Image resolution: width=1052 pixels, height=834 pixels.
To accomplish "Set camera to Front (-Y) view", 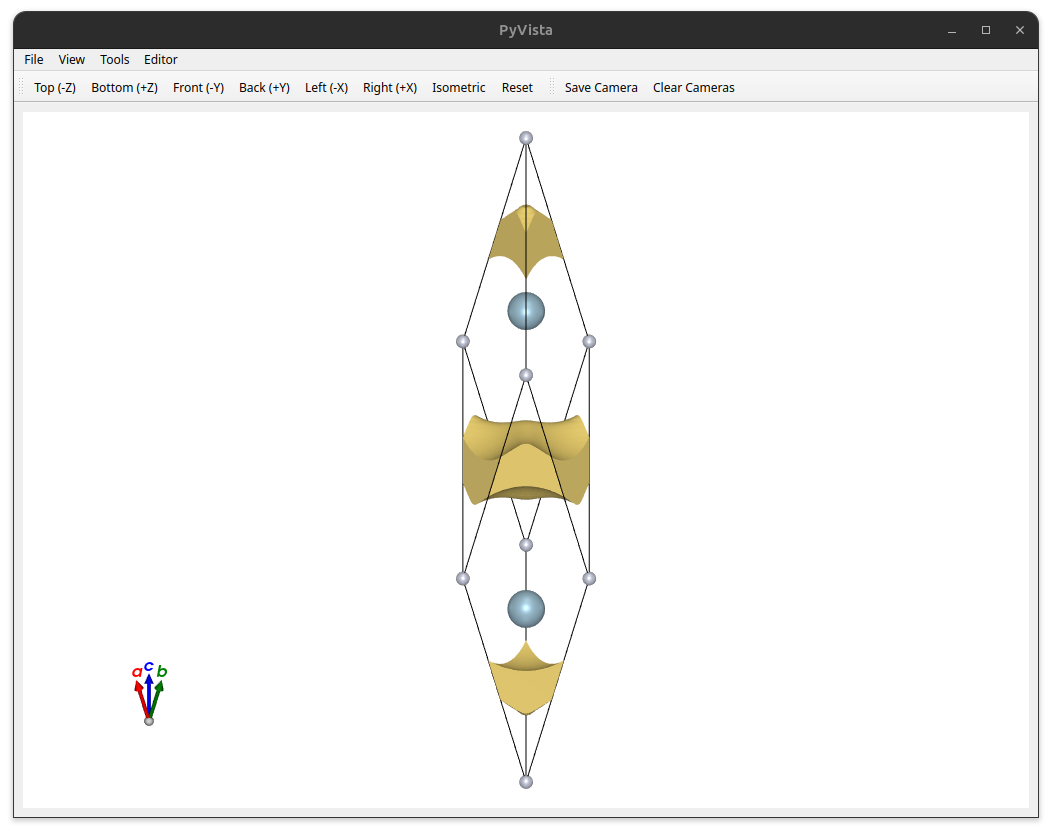I will click(199, 88).
